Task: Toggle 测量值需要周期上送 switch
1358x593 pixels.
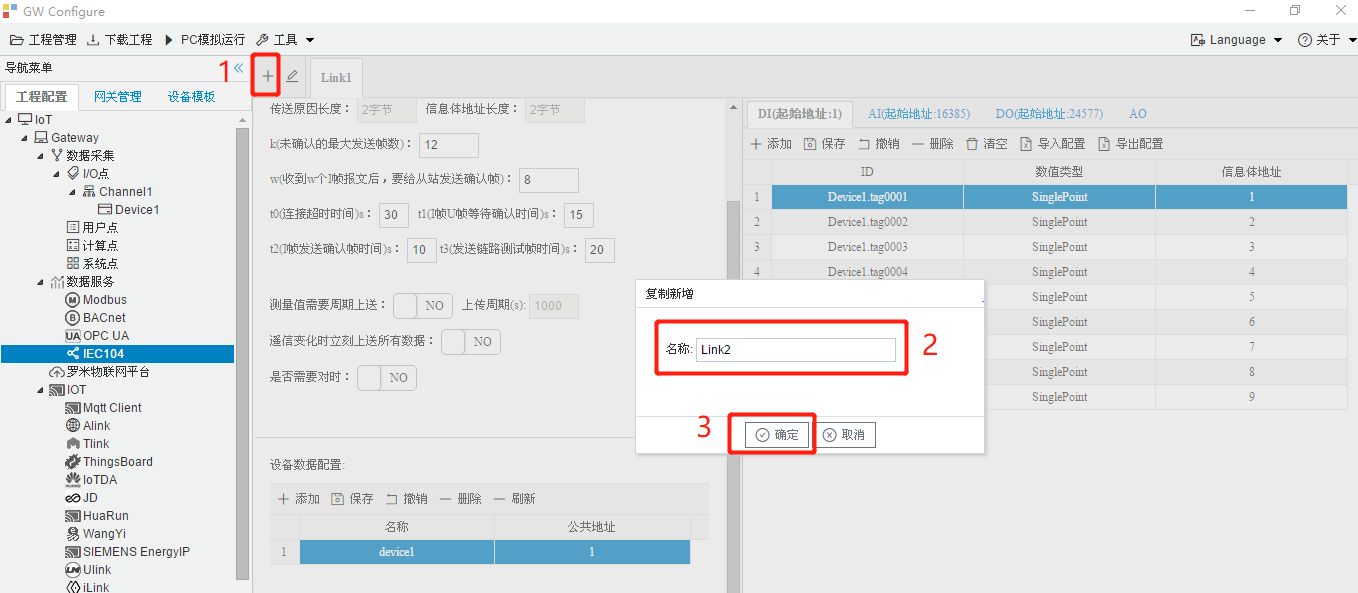Action: [422, 306]
